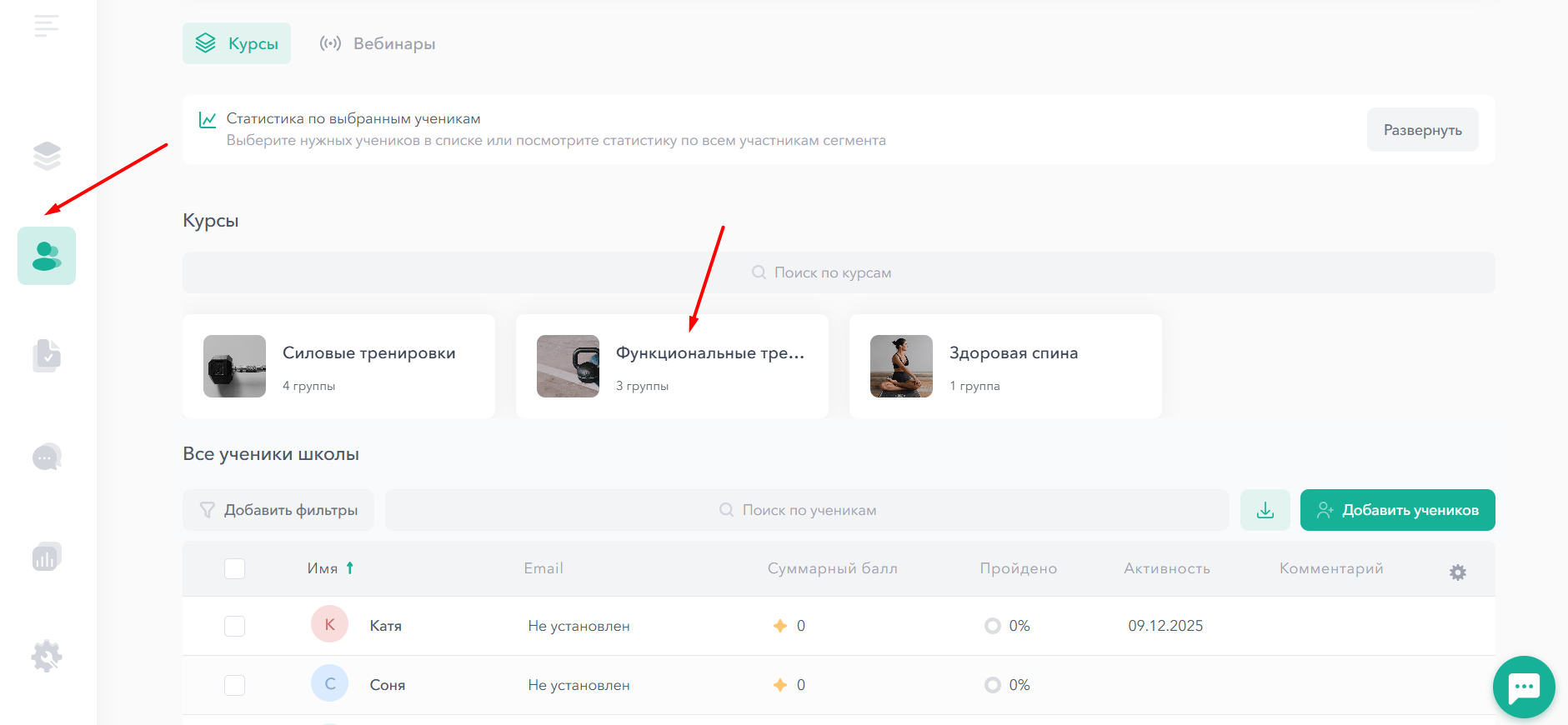
Task: Toggle the select-all students checkbox
Action: [235, 568]
